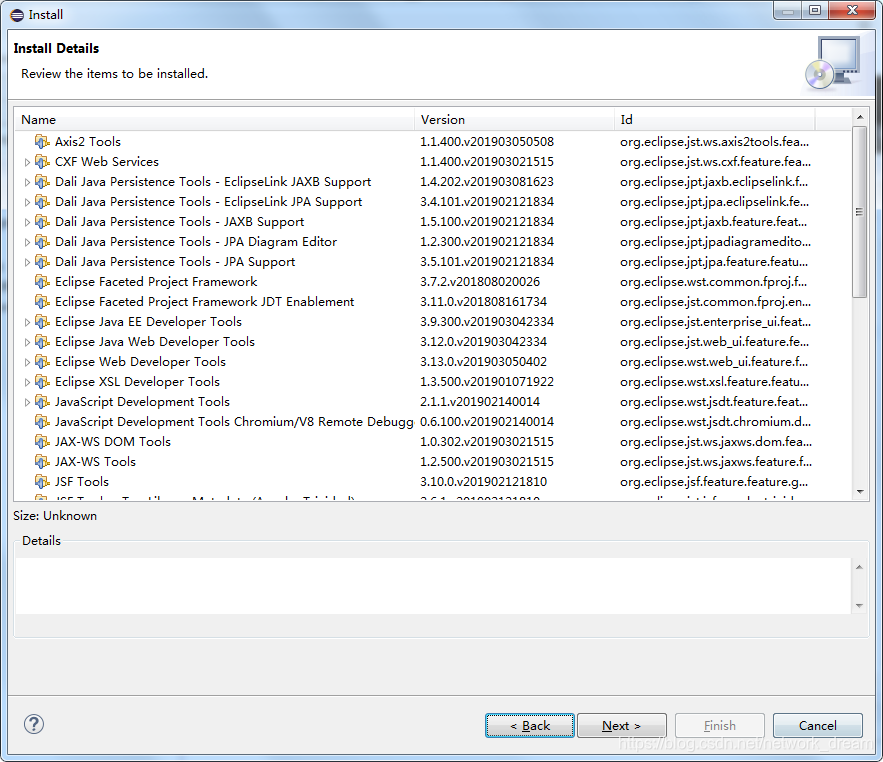Screen dimensions: 883x762
Task: Expand the EclipseLink JAXB Support node
Action: (27, 182)
